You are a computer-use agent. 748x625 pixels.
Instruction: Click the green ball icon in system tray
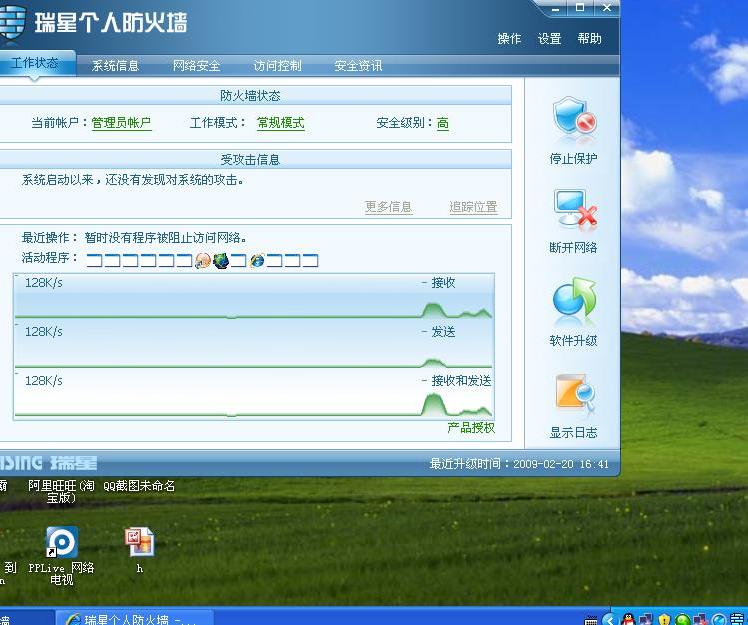[x=682, y=620]
